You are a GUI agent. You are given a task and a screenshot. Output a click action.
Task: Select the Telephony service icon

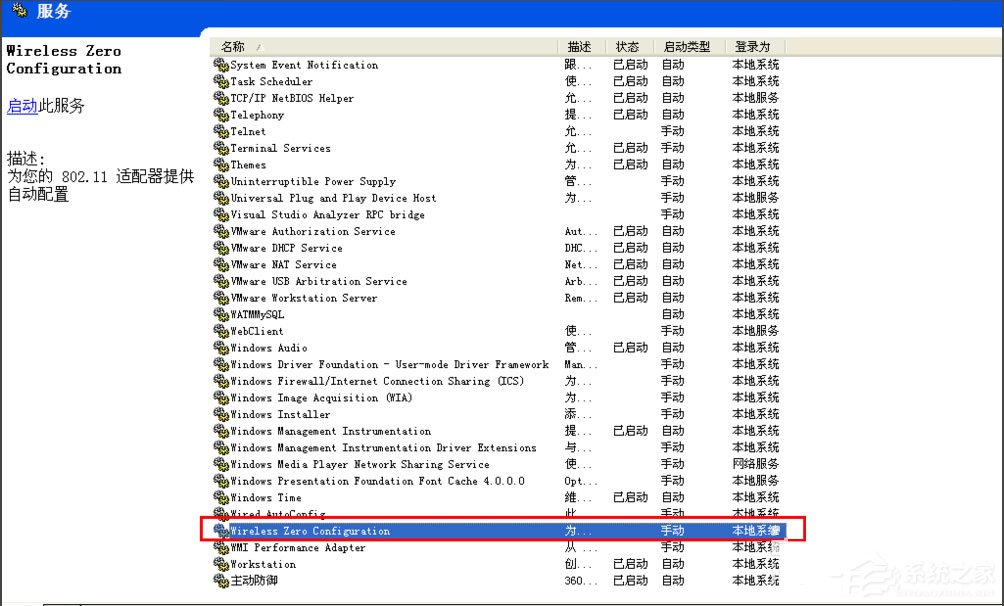point(221,114)
